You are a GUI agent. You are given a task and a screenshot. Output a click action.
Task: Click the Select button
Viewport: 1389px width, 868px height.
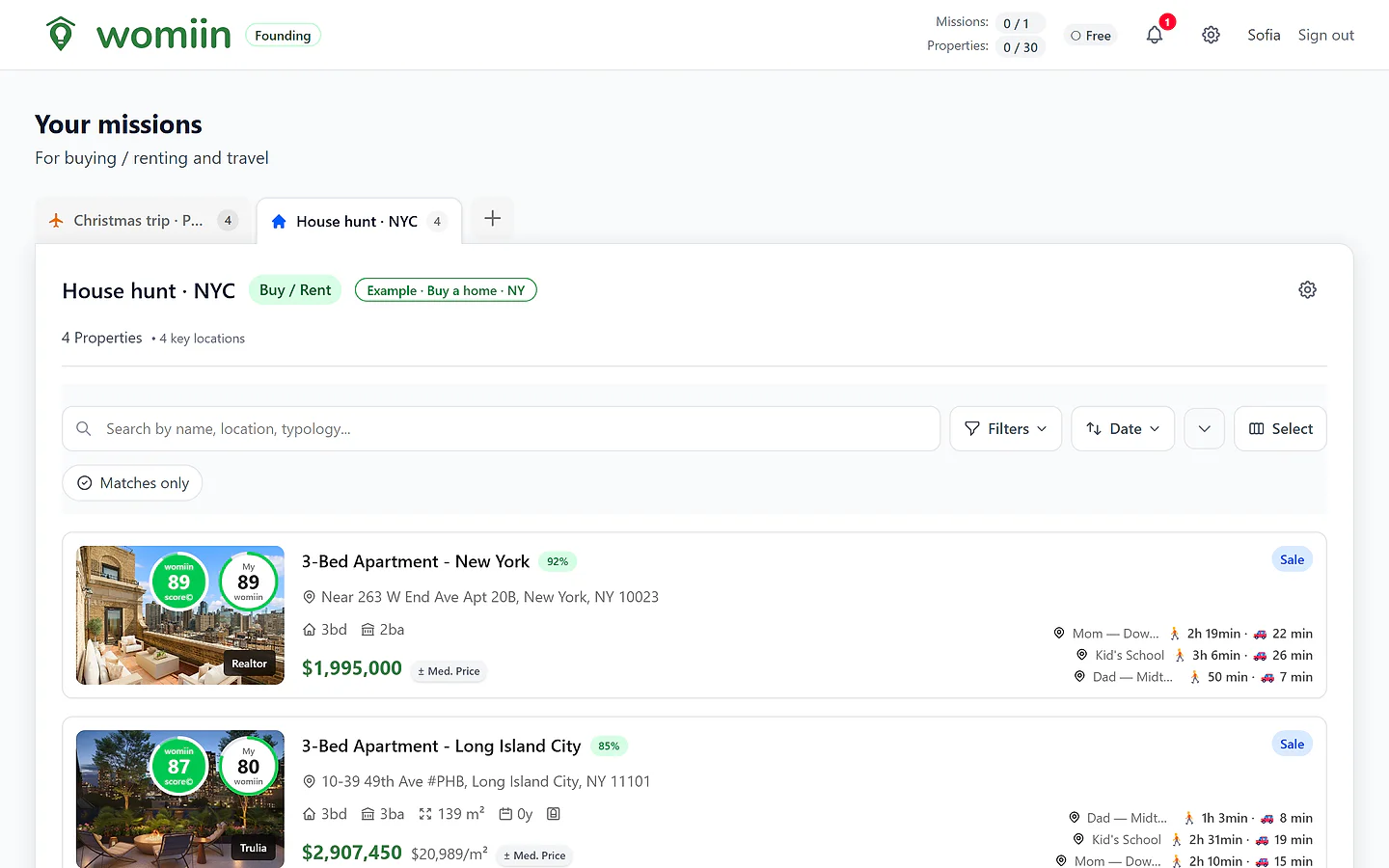[1280, 428]
